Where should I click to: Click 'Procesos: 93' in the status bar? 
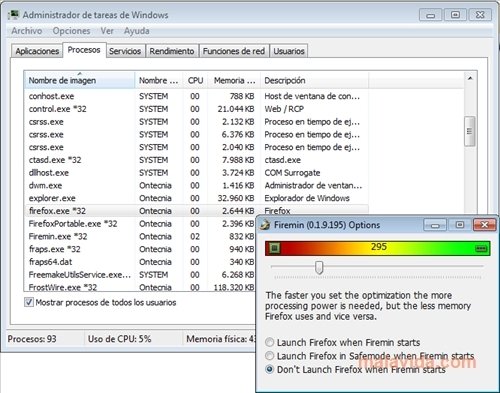click(32, 339)
